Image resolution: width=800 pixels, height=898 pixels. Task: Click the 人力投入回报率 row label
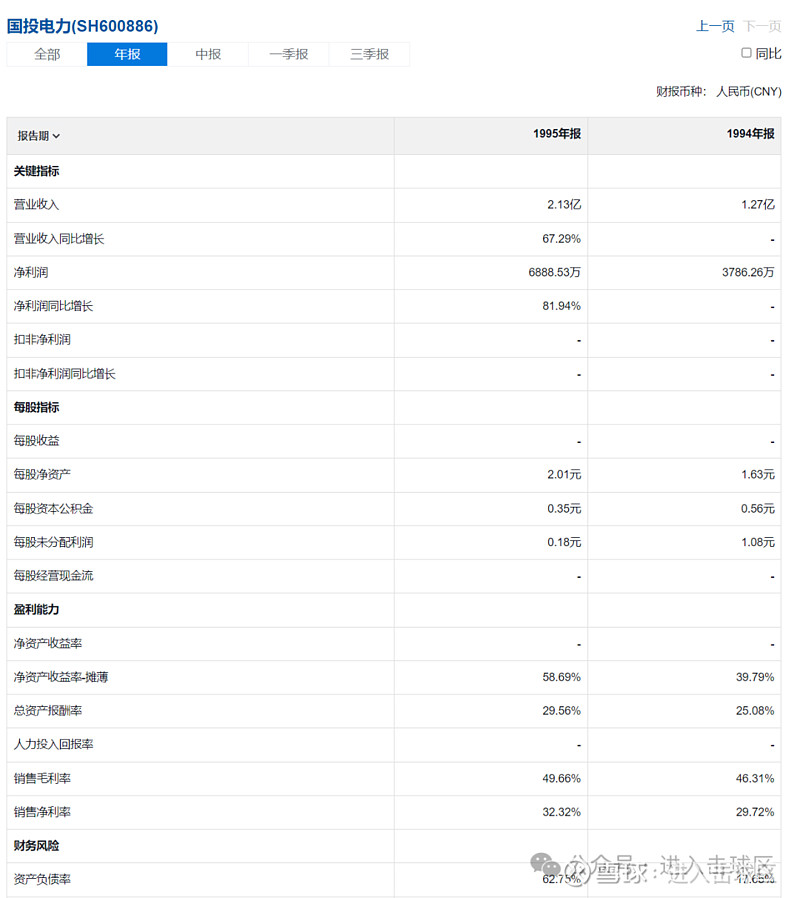[x=53, y=745]
